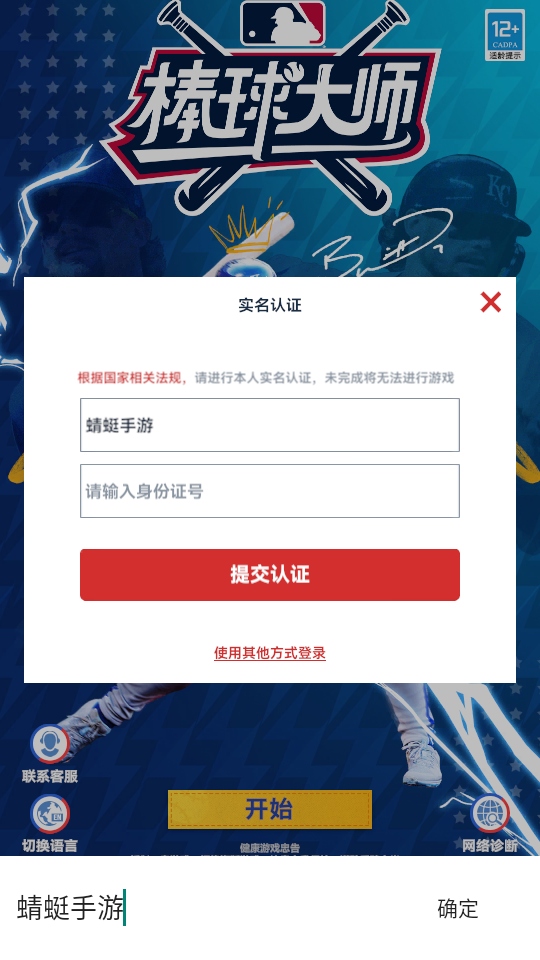Image resolution: width=540 pixels, height=960 pixels.
Task: Open 网络诊断 network diagnosis icon
Action: tap(490, 814)
